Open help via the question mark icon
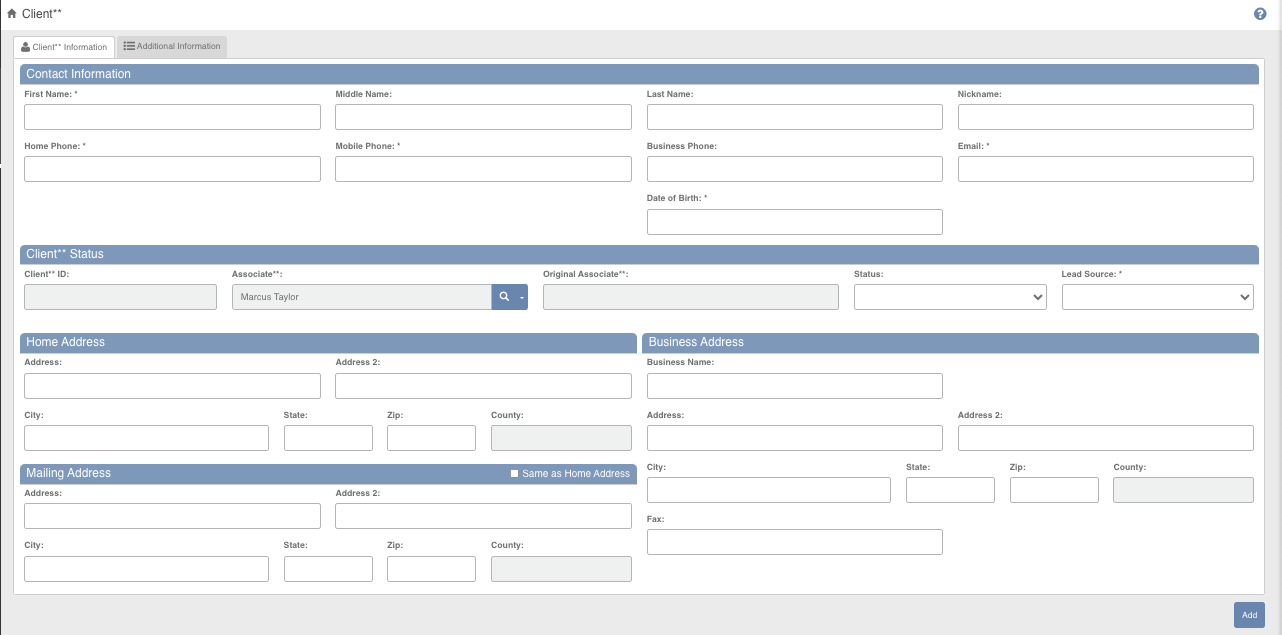 pyautogui.click(x=1260, y=14)
